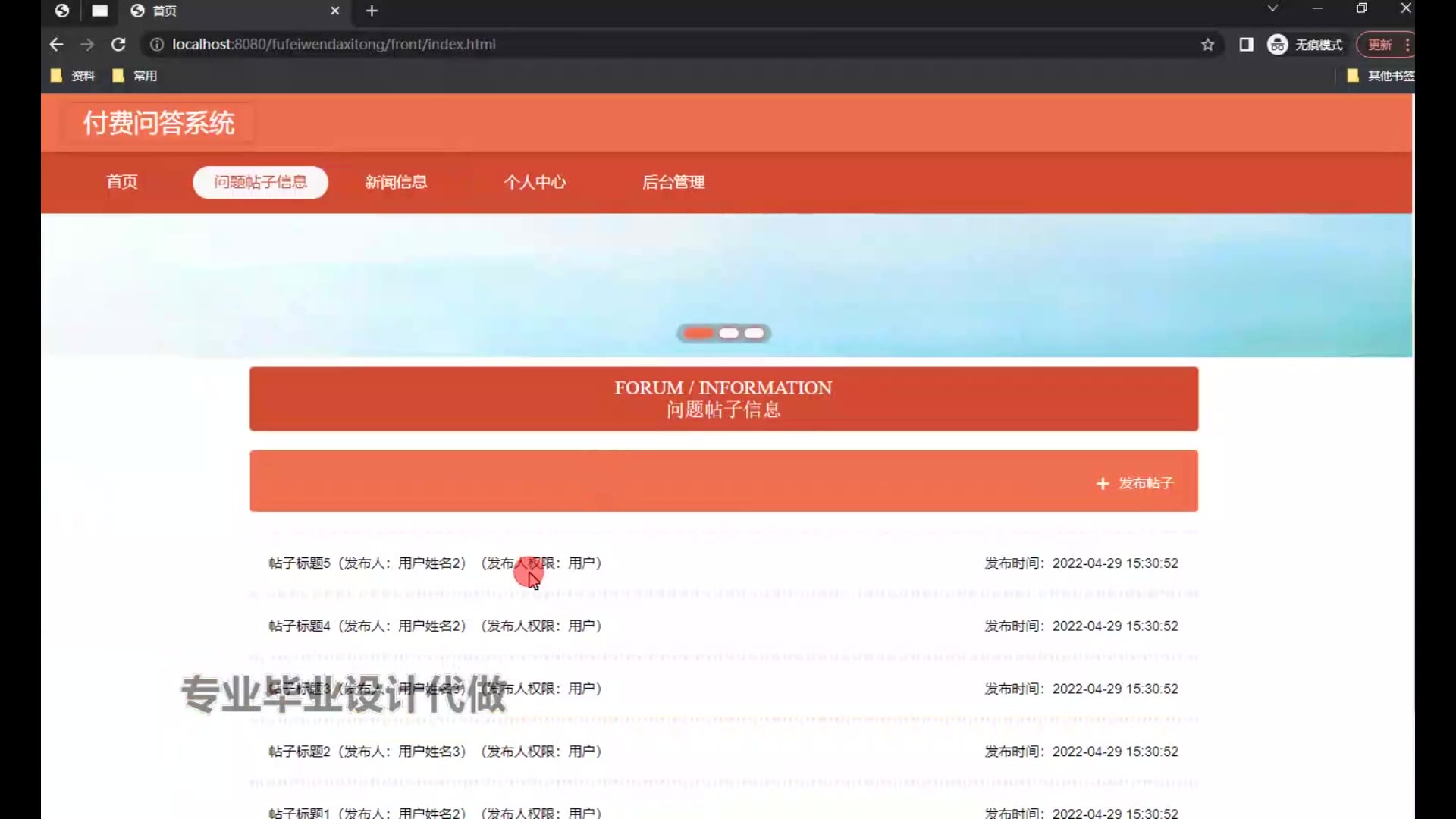This screenshot has height=819, width=1456.
Task: Click the incognito 无痕模式 icon
Action: [1278, 45]
